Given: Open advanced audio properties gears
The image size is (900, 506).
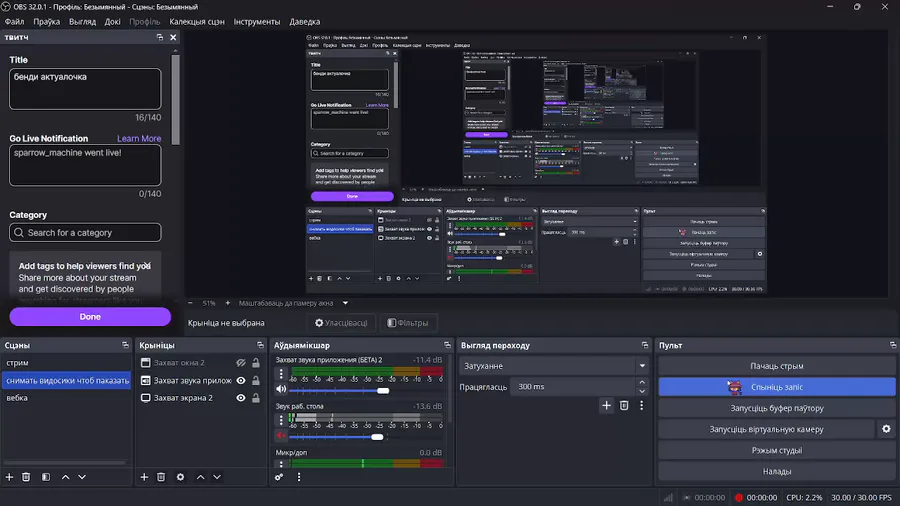Looking at the screenshot, I should [x=279, y=477].
